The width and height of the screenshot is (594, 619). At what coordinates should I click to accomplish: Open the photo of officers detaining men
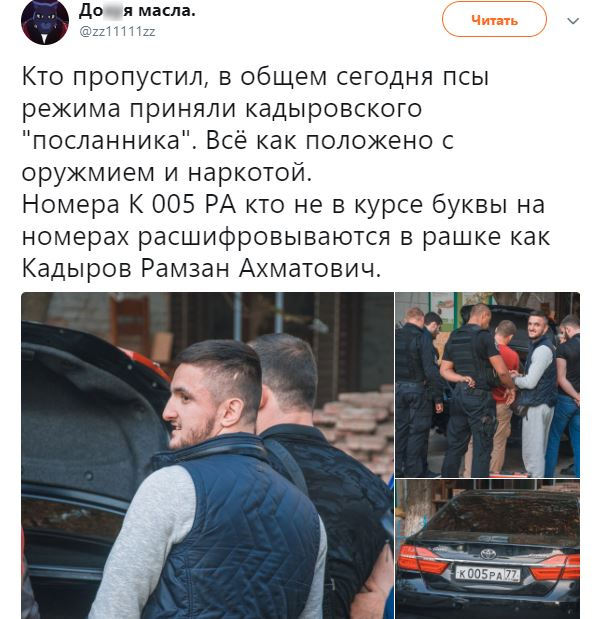(x=488, y=385)
